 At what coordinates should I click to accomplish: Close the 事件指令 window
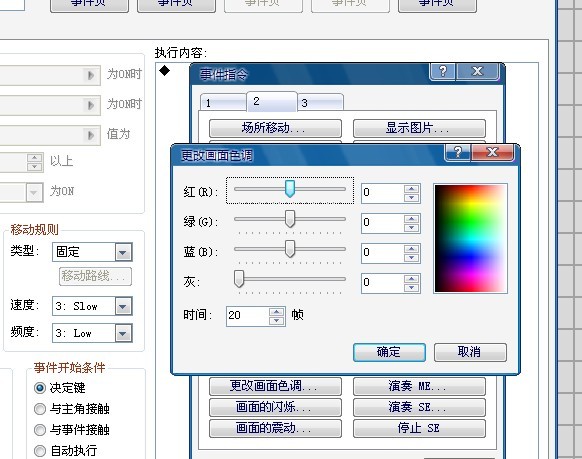[x=477, y=71]
